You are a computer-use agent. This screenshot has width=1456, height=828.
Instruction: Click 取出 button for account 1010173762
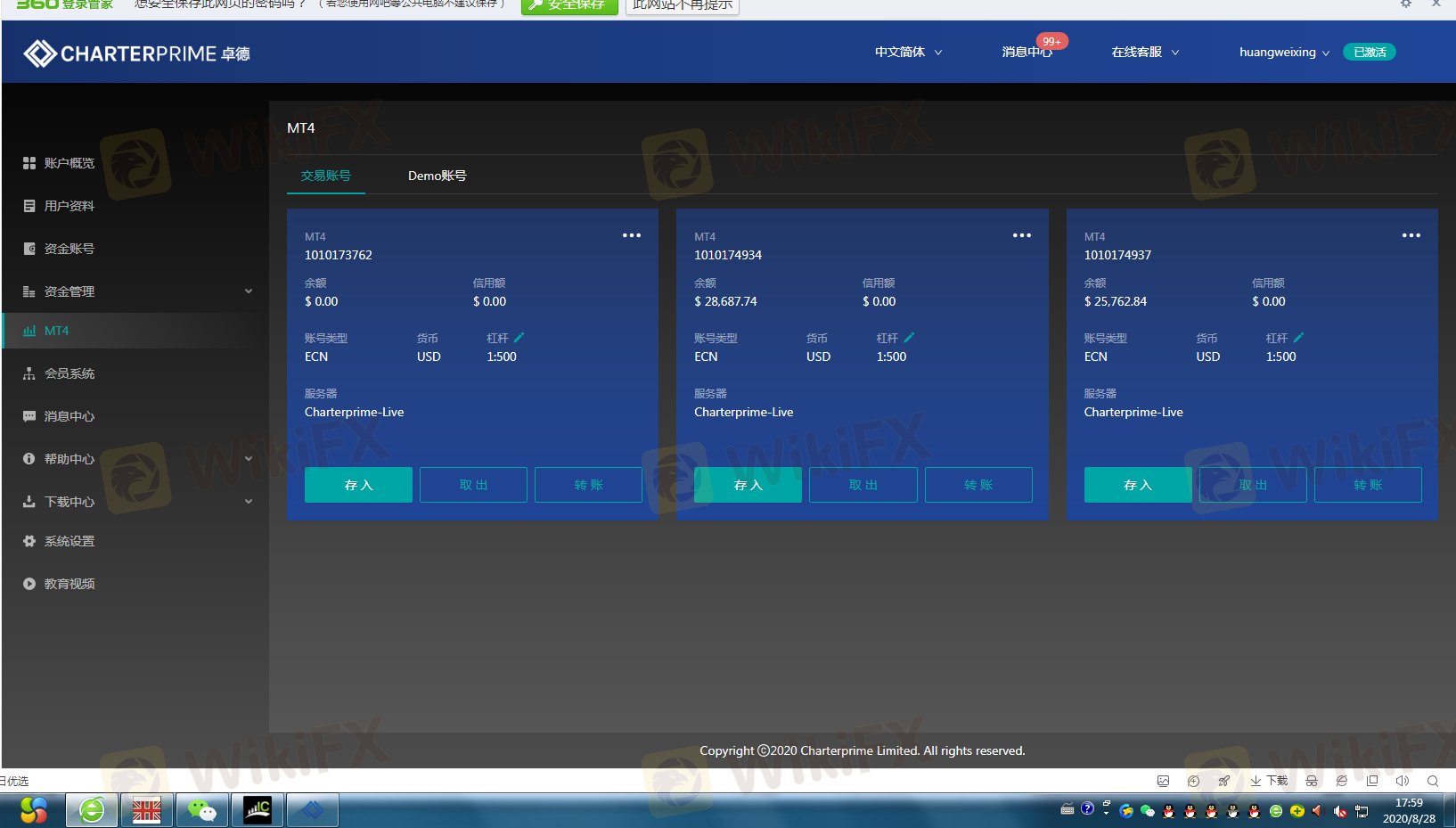coord(473,485)
